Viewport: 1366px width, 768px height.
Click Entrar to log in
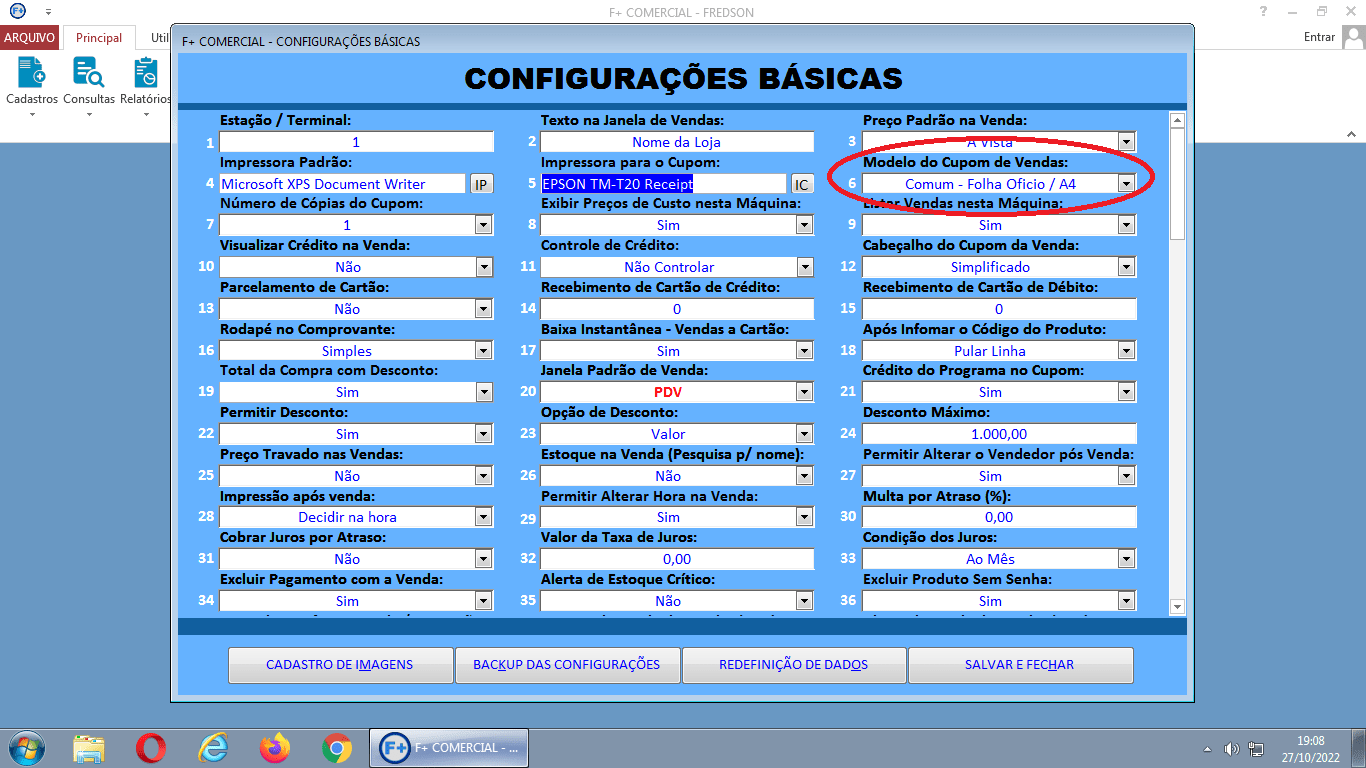coord(1319,37)
